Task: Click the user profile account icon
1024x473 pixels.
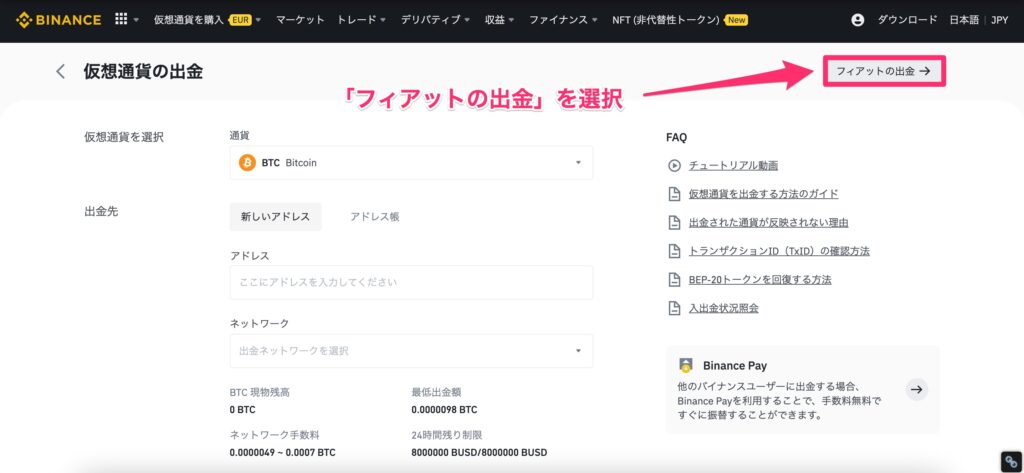Action: (857, 20)
